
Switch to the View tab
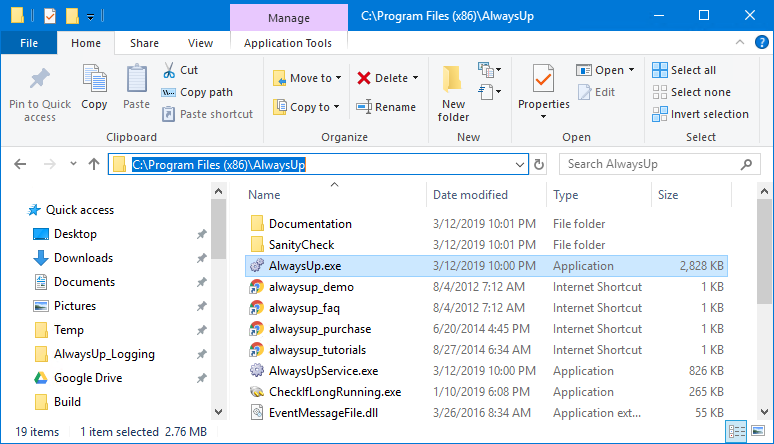click(200, 43)
